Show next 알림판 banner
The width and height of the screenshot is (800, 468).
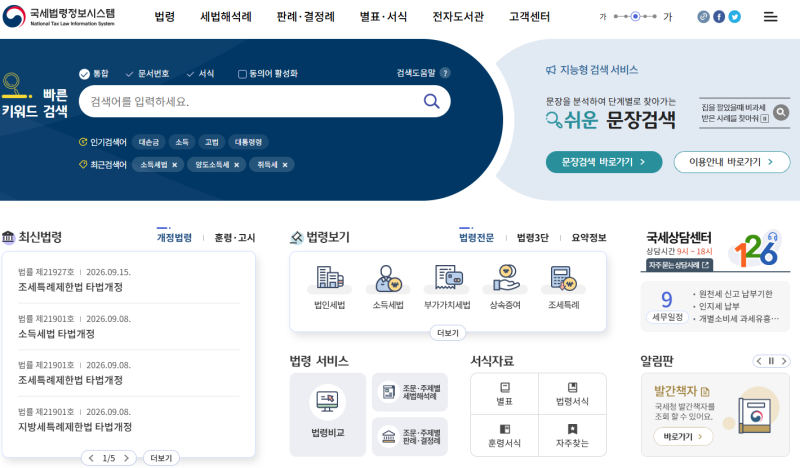click(x=784, y=361)
